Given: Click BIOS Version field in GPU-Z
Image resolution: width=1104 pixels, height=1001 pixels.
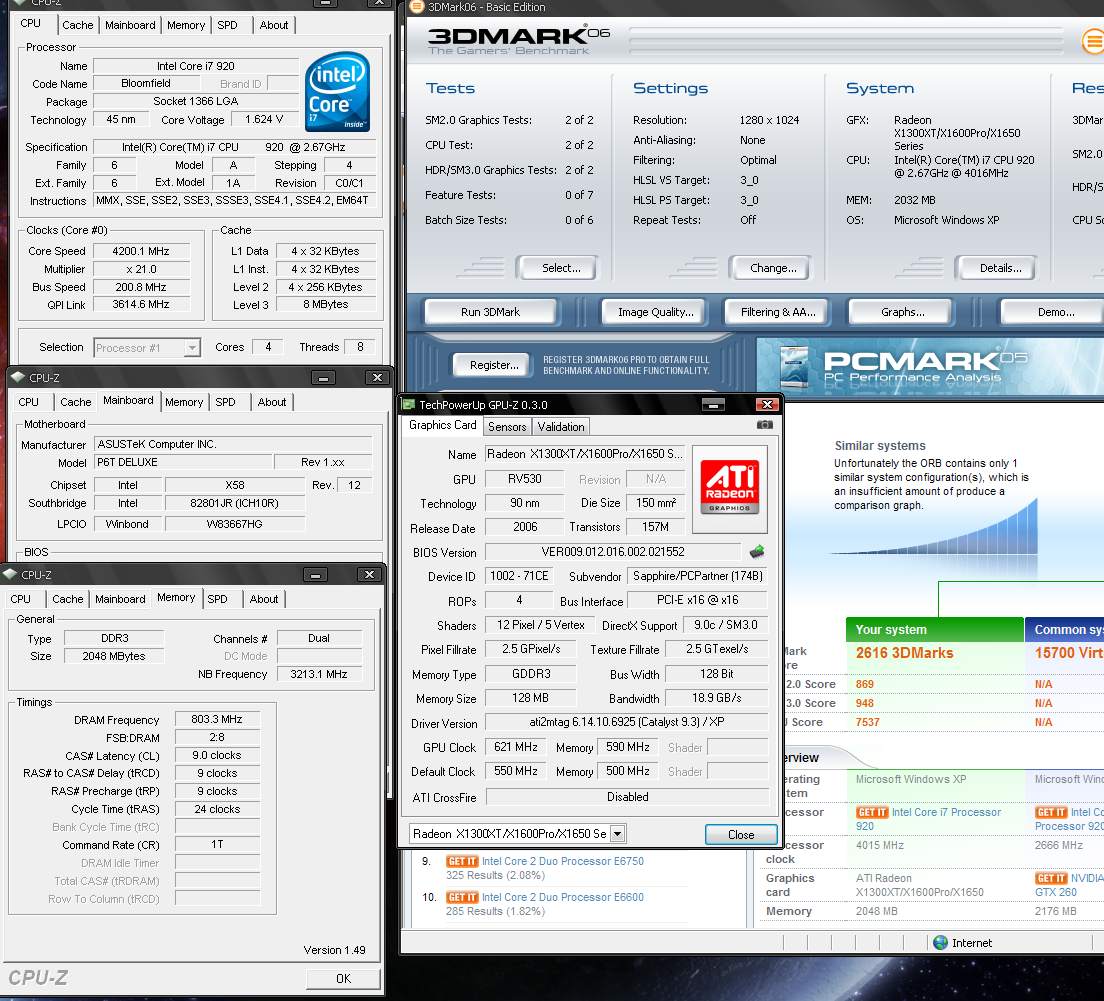Looking at the screenshot, I should (x=613, y=552).
